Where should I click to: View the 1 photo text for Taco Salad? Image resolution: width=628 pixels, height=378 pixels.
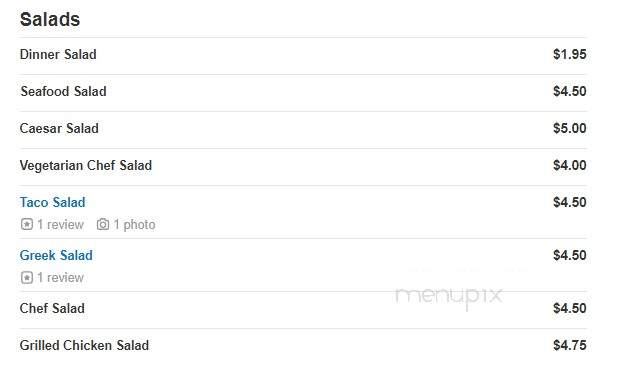coord(134,225)
